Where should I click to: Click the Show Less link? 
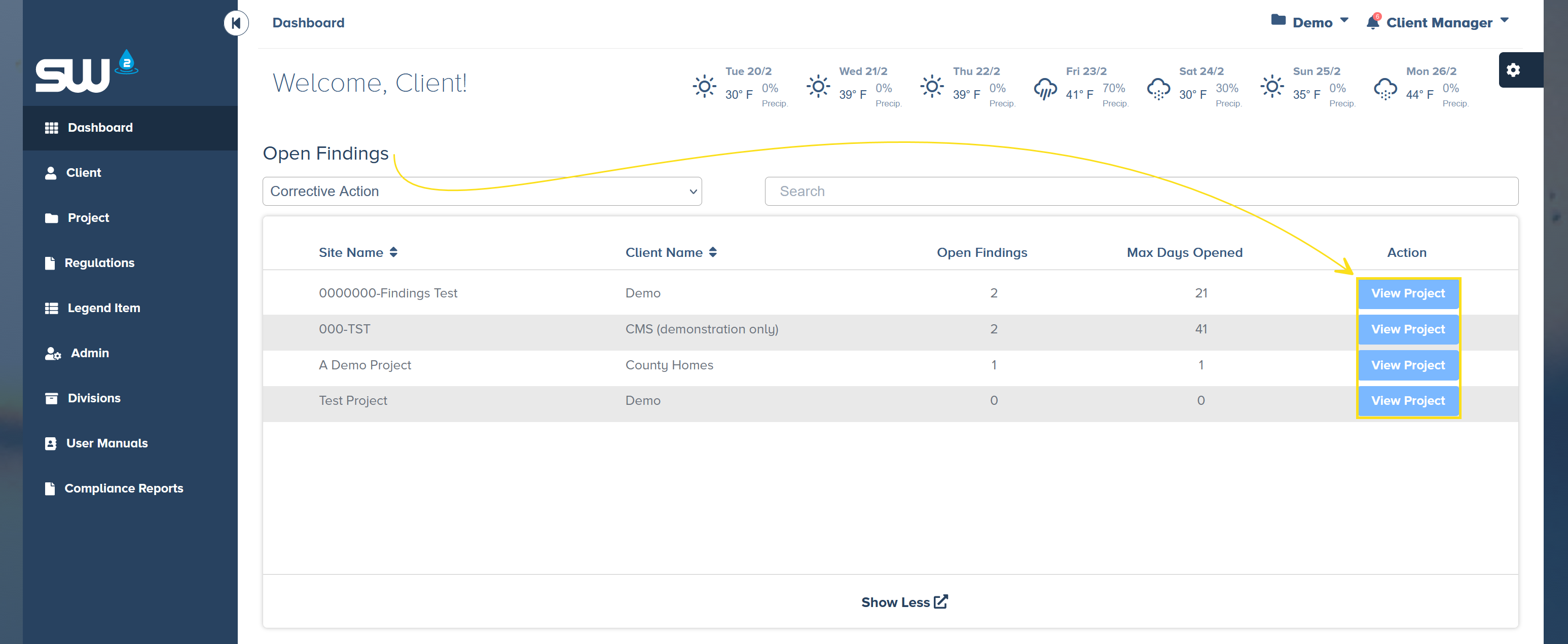click(x=895, y=602)
